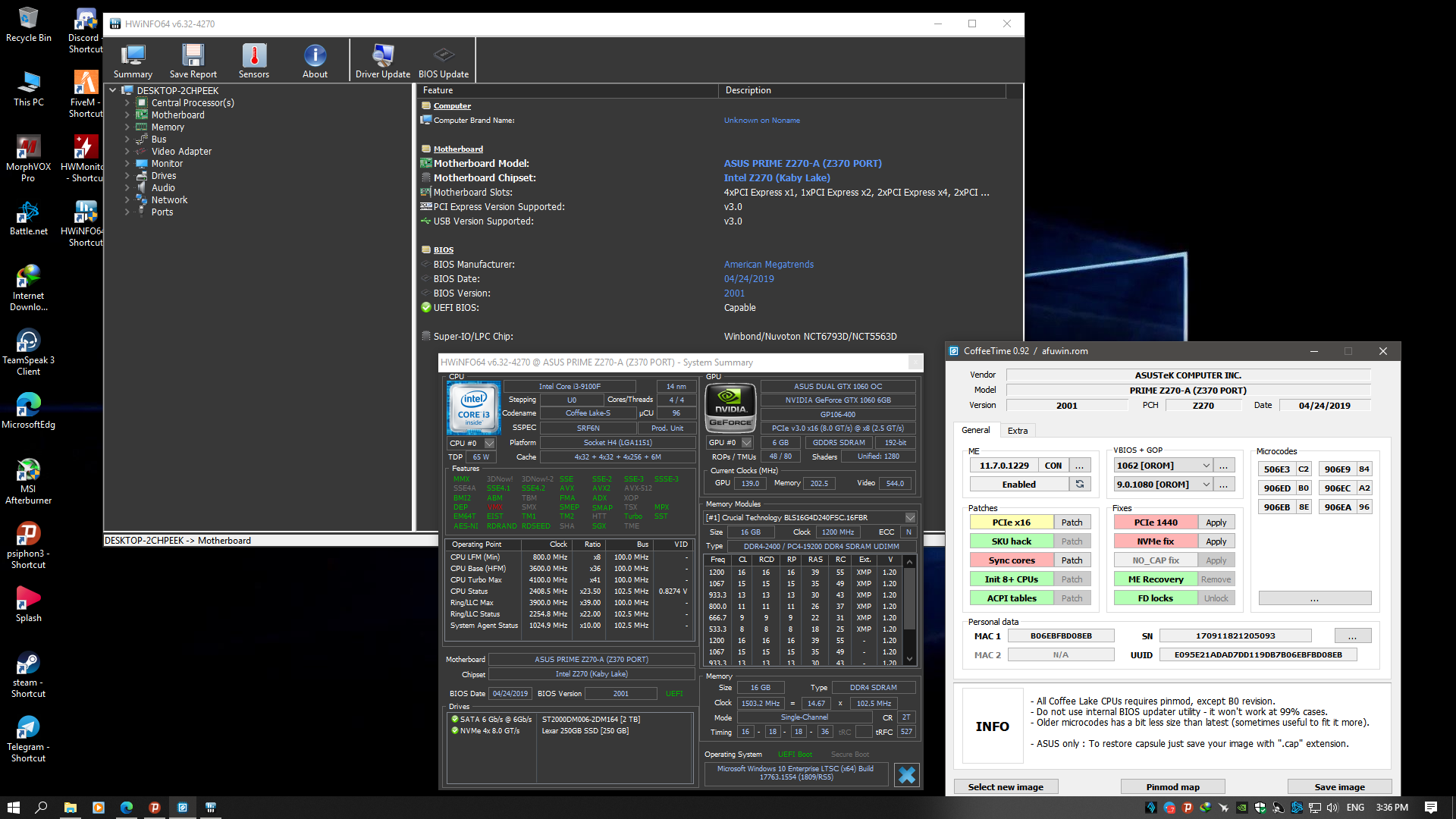
Task: Click the 906EA microcode entry
Action: (1338, 507)
